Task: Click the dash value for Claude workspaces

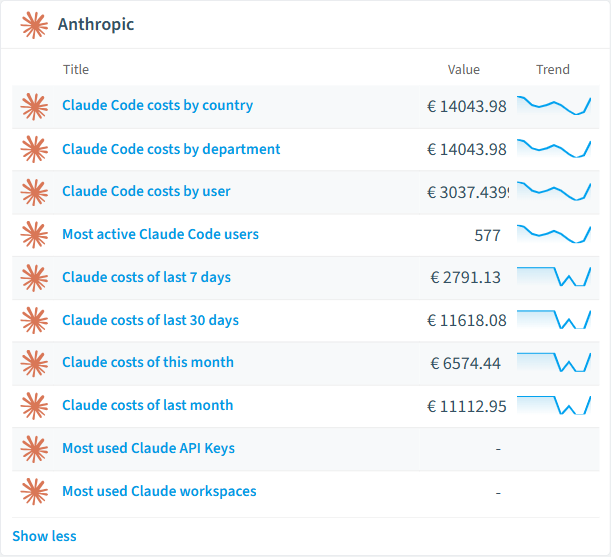Action: 498,493
